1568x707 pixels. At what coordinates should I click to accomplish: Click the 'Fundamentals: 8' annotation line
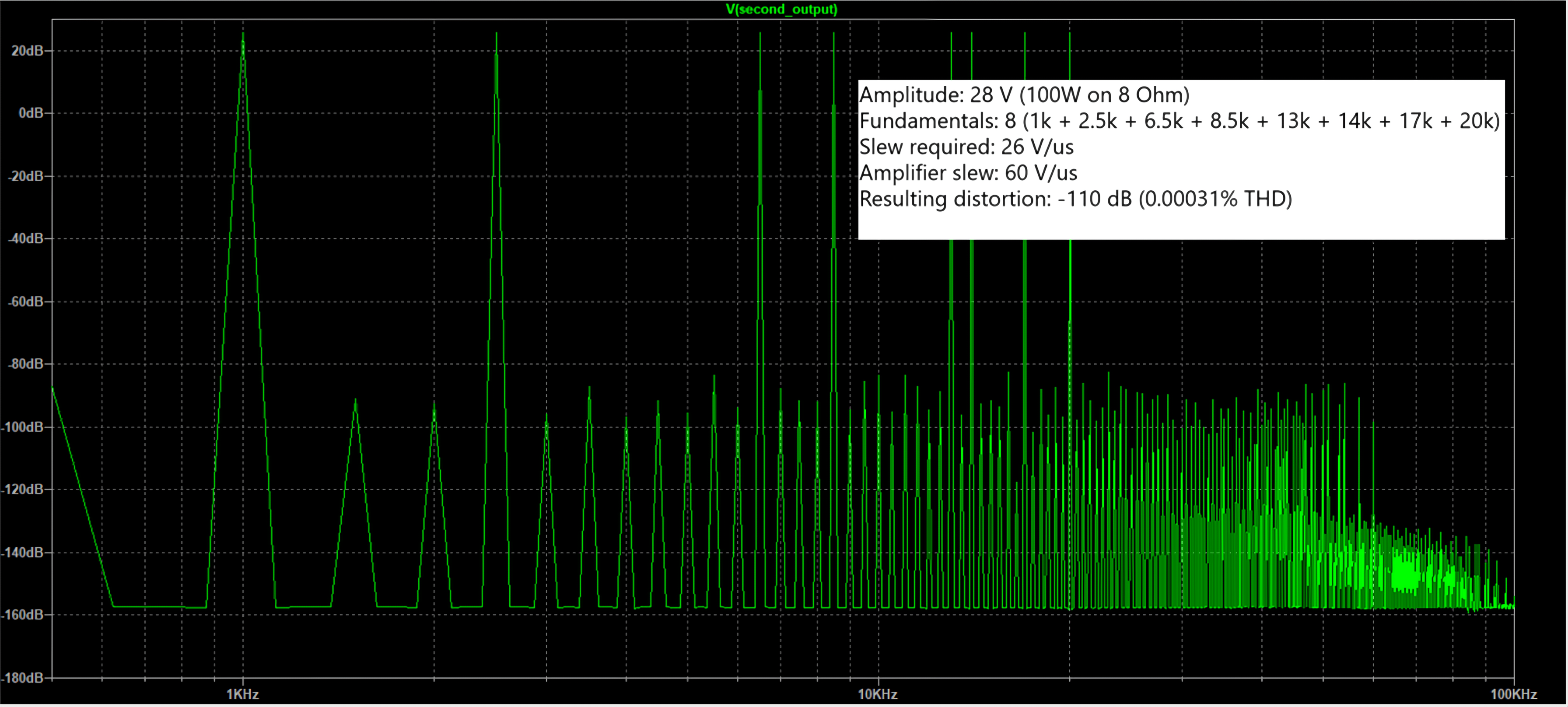pos(1179,121)
